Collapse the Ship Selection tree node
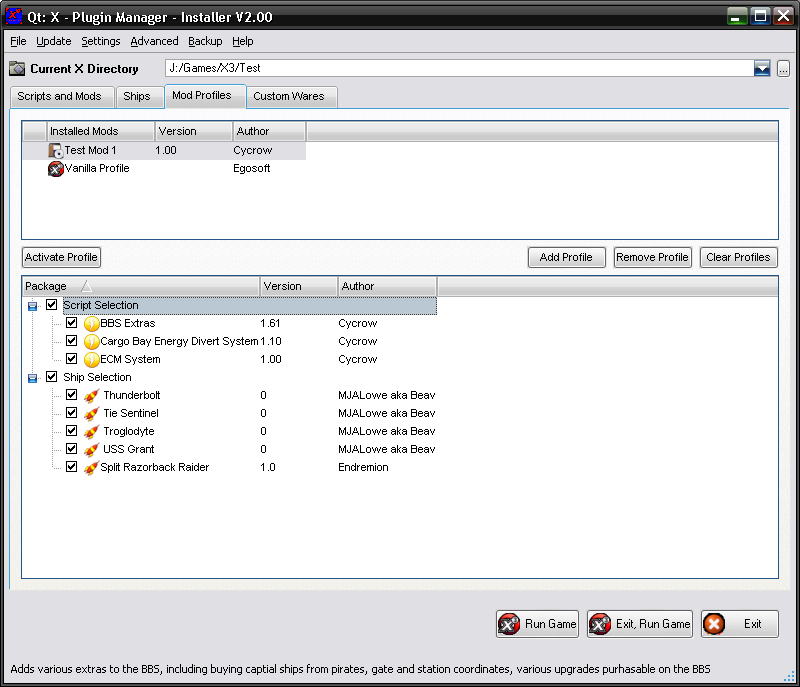 [33, 378]
